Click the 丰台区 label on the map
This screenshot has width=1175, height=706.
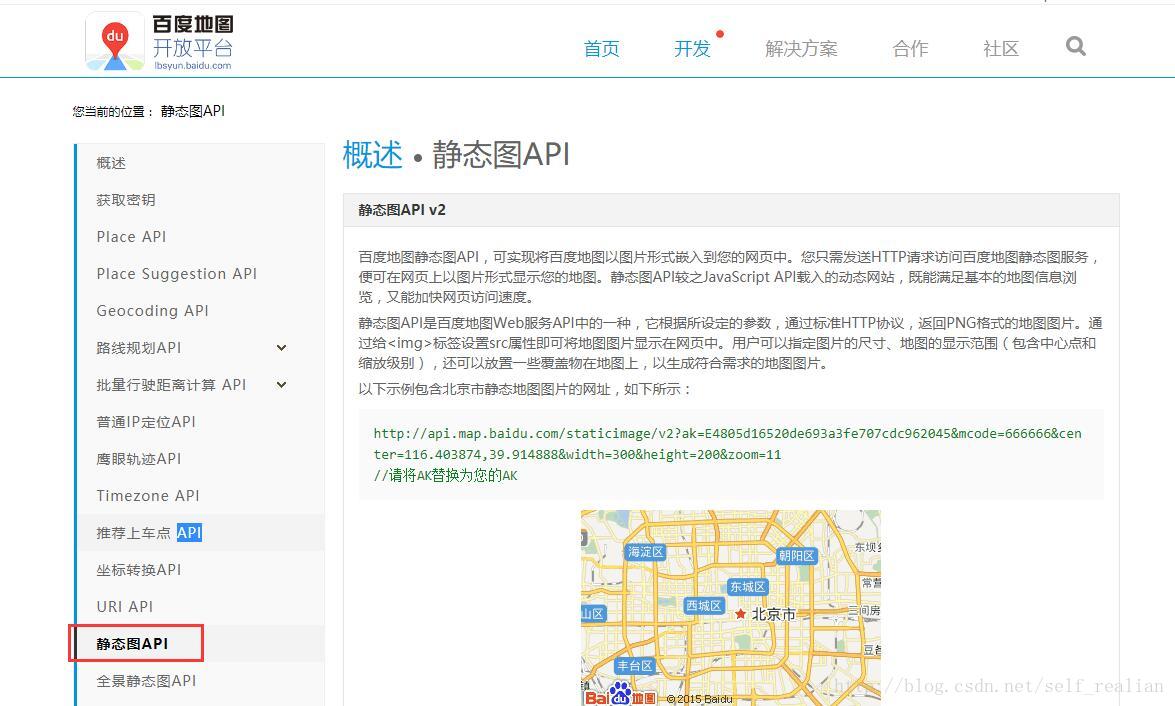[x=635, y=665]
